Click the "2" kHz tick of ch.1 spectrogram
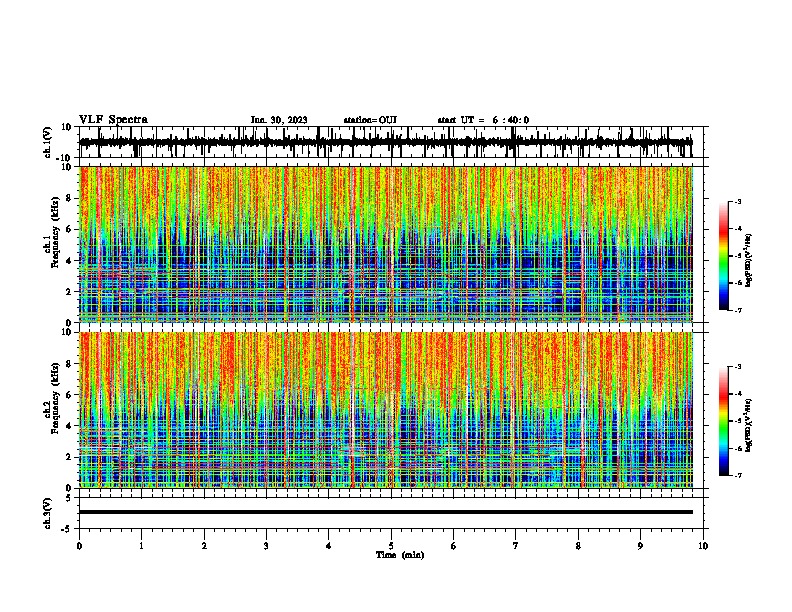Screen dimensions: 792x612 70,292
